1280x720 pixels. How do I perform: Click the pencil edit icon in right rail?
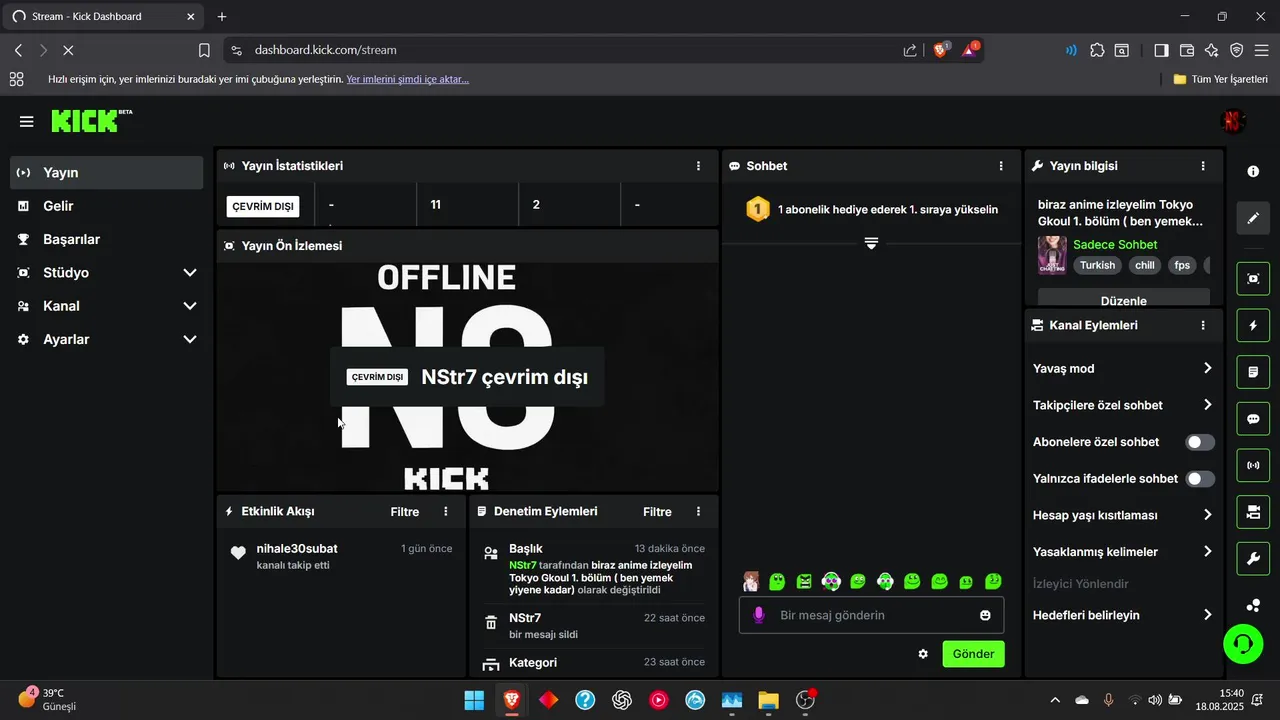coord(1253,218)
